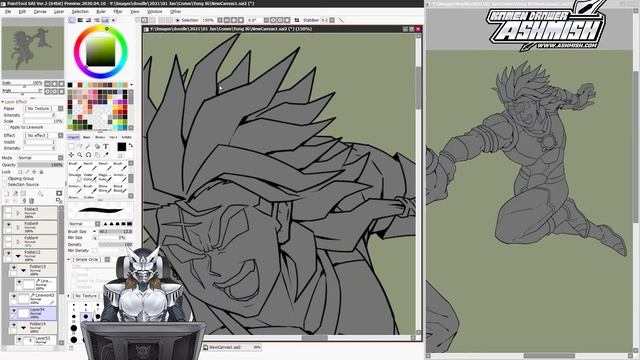
Task: Choose the No Texture brush setting
Action: pyautogui.click(x=86, y=296)
